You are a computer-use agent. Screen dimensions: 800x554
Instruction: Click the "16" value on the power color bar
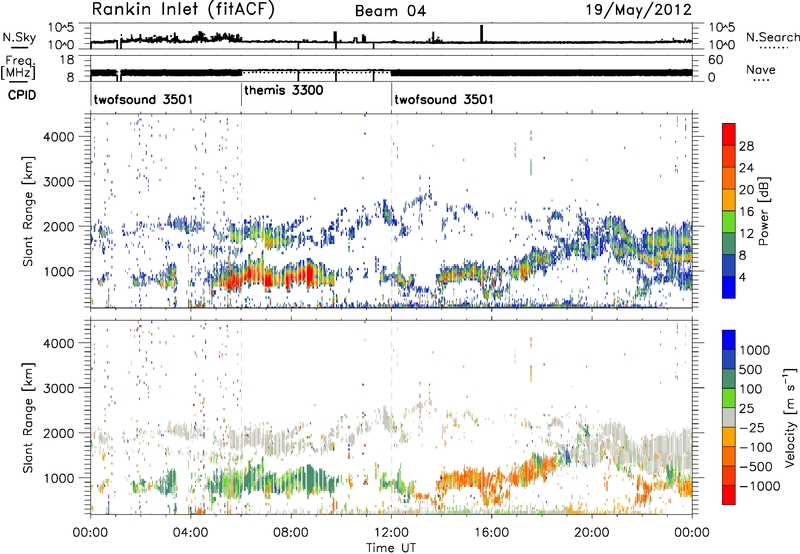click(746, 212)
